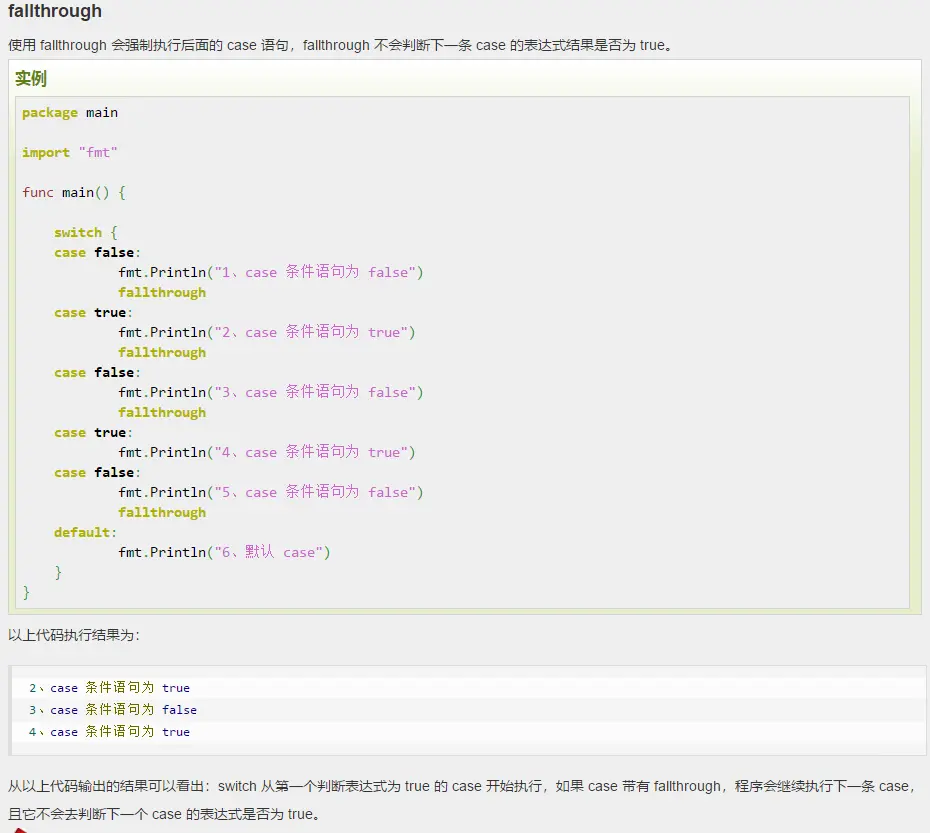Click output line '2、case 条件语句为 true'
Screen dimensions: 930x833
tap(110, 688)
